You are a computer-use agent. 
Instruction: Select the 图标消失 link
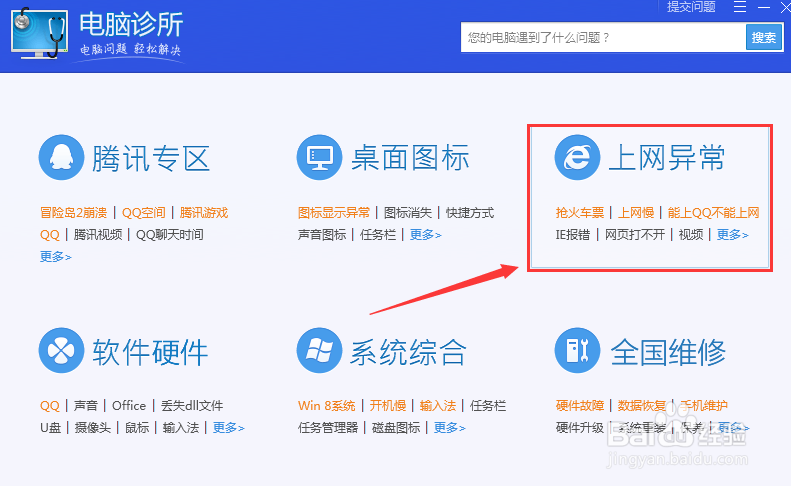point(408,212)
